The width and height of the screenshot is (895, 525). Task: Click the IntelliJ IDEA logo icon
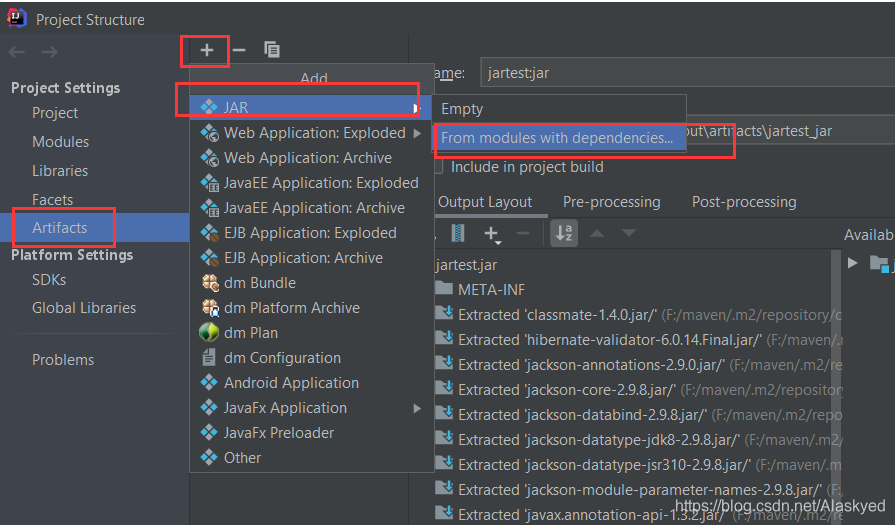[17, 18]
